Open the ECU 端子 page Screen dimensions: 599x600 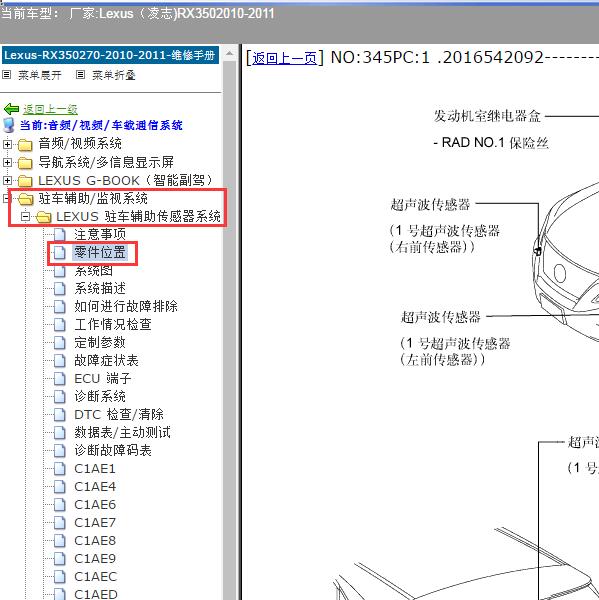click(x=103, y=378)
